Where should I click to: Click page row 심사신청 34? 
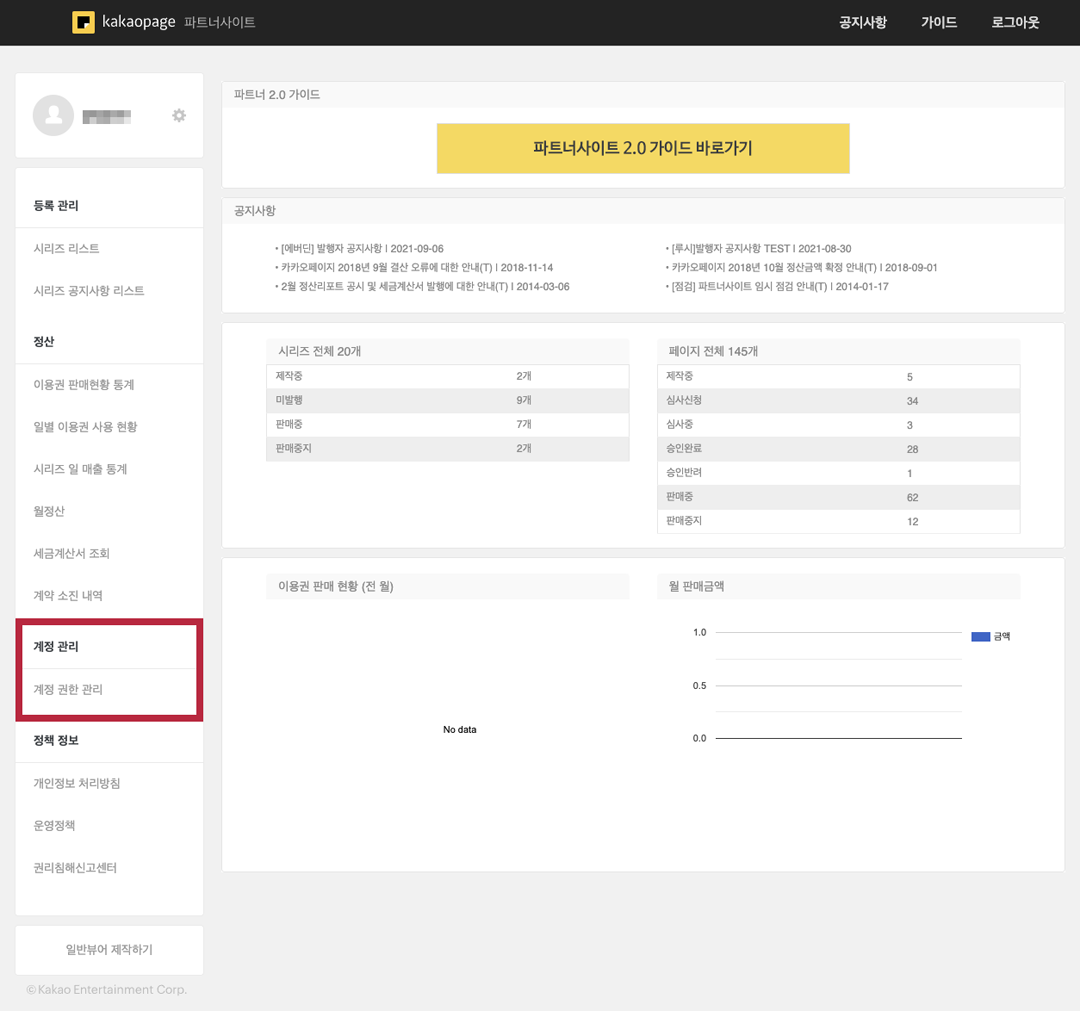(838, 401)
